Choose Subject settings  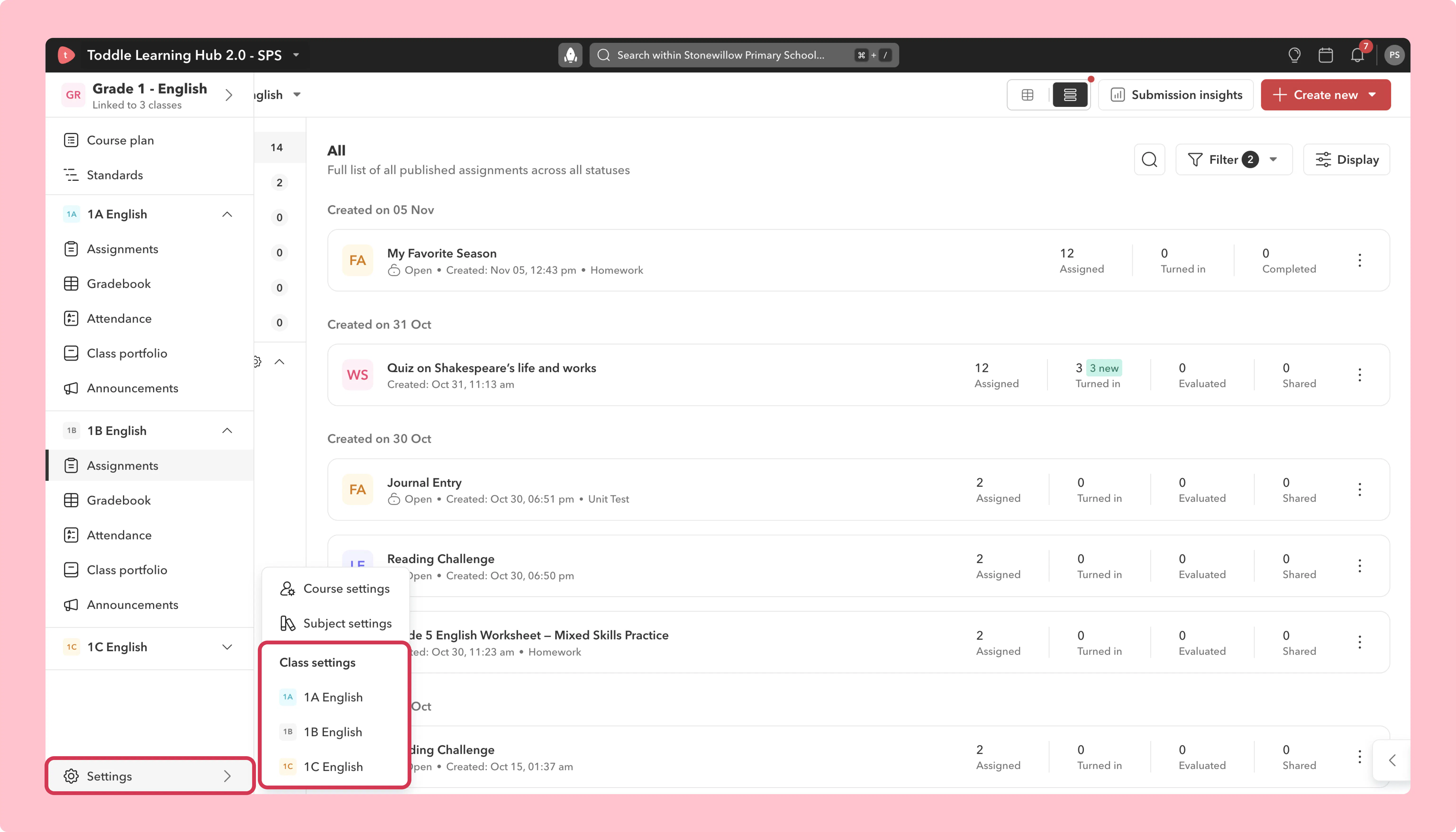click(x=335, y=624)
